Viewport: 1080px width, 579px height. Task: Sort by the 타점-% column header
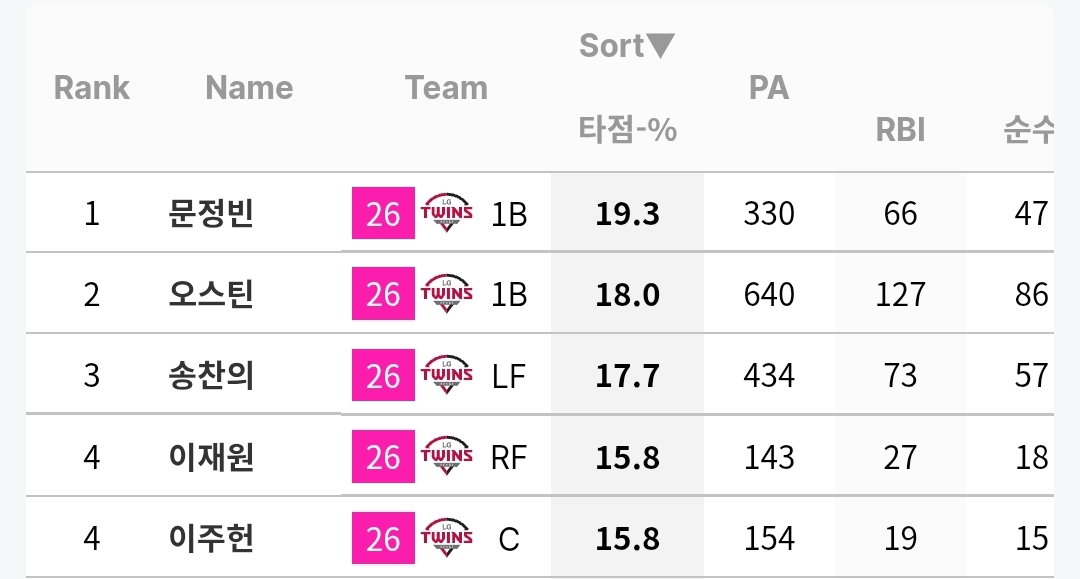627,129
